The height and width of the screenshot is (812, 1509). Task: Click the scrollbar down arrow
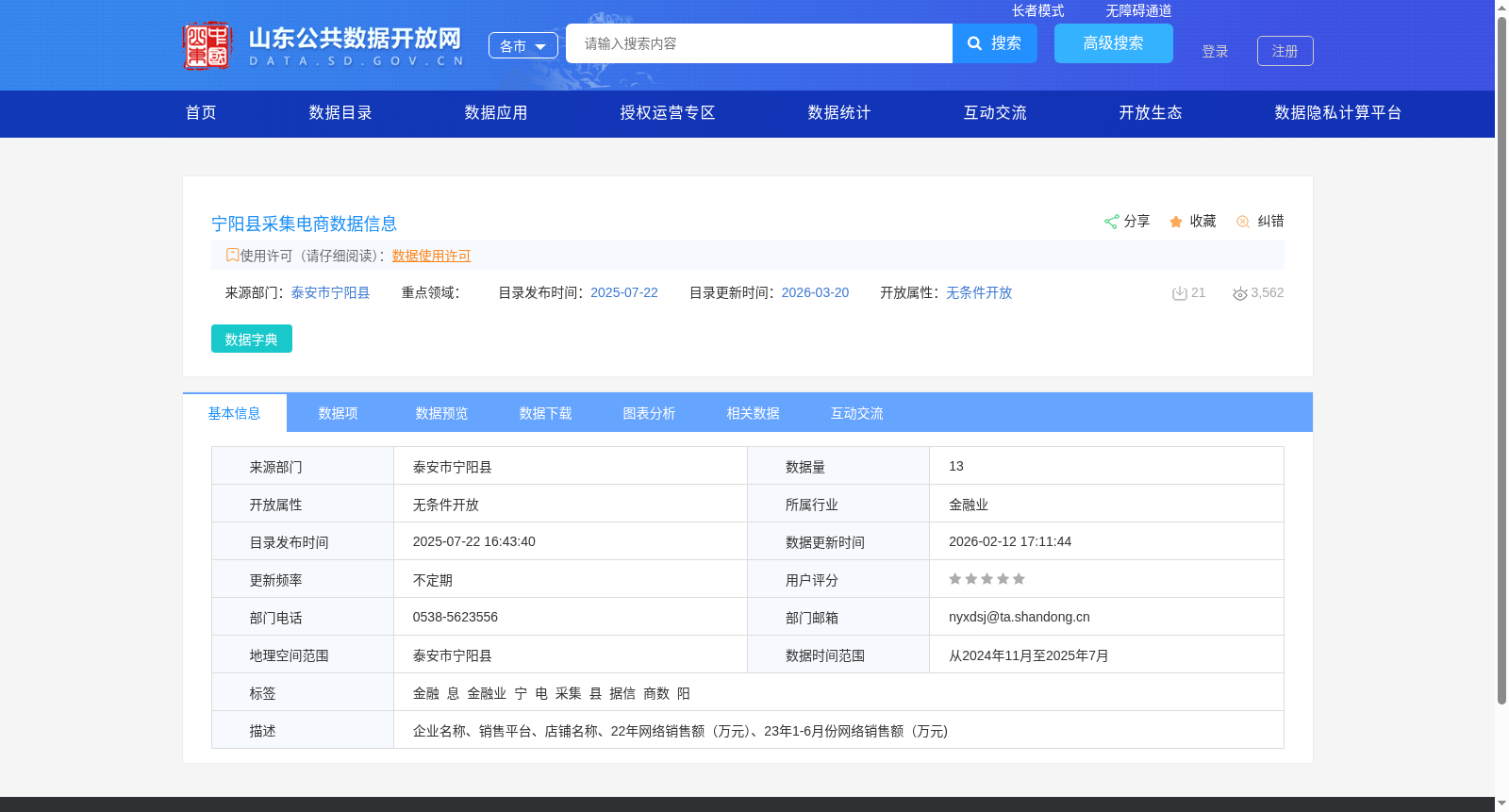(1501, 804)
